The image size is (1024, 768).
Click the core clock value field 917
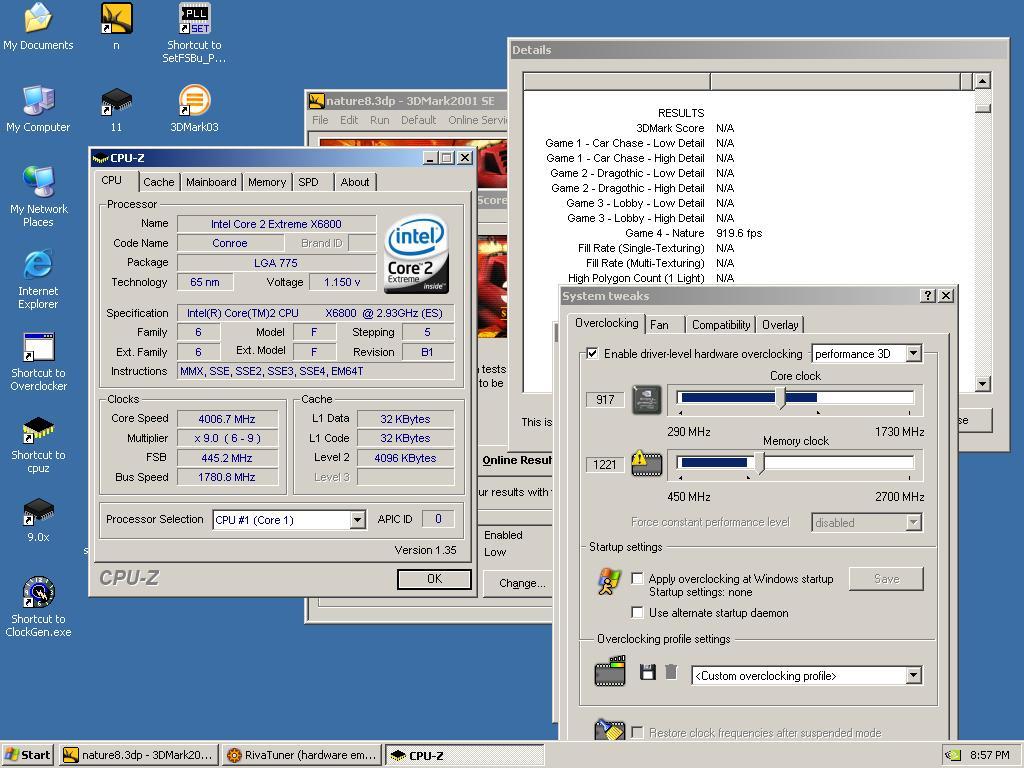tap(605, 399)
